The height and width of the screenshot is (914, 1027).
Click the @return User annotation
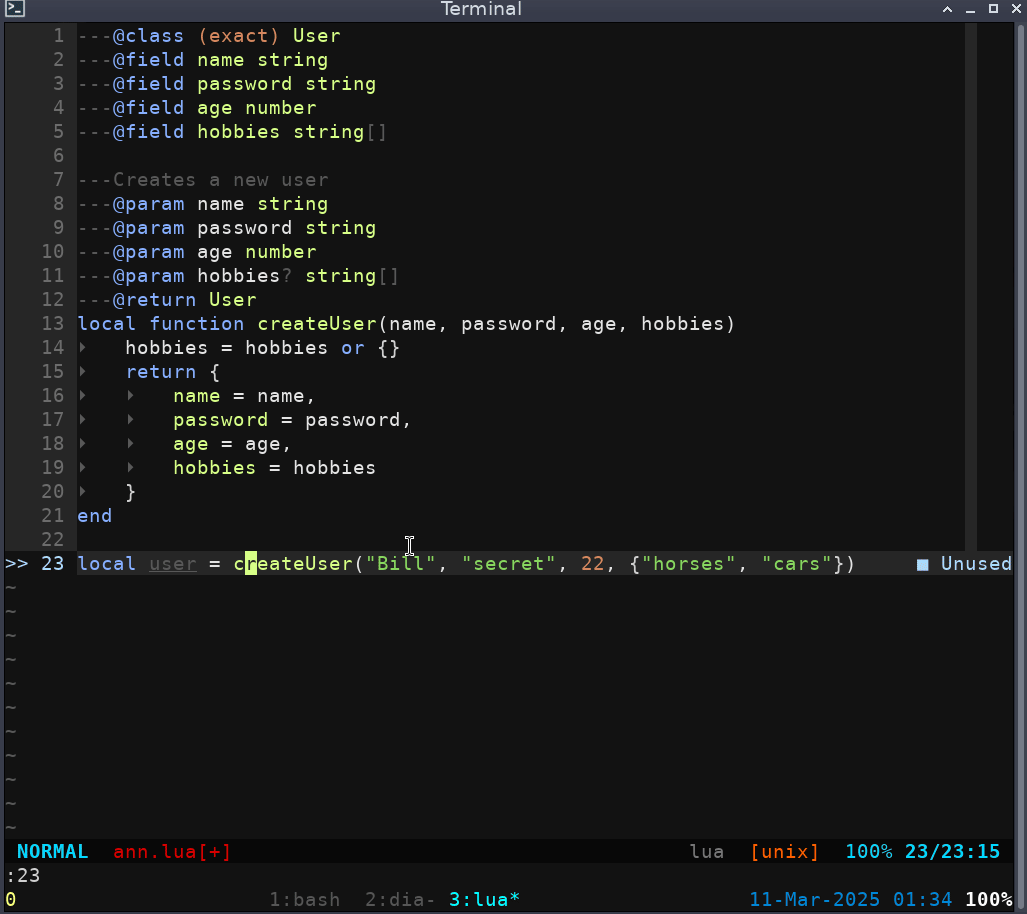(x=167, y=299)
